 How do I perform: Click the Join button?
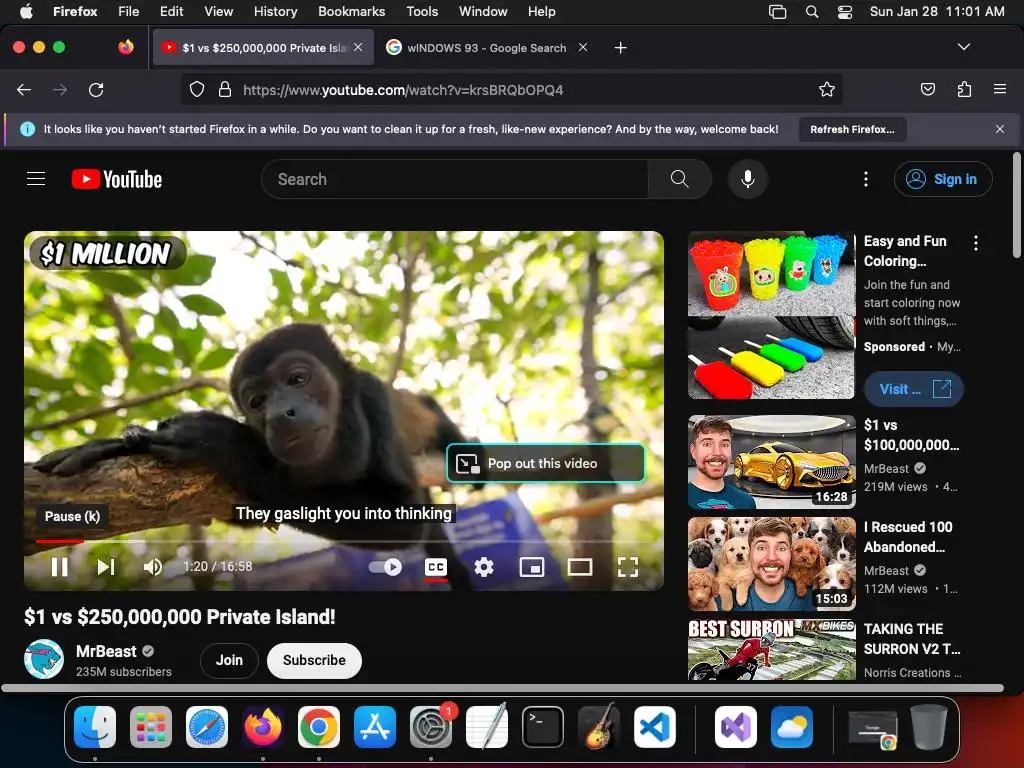tap(229, 660)
